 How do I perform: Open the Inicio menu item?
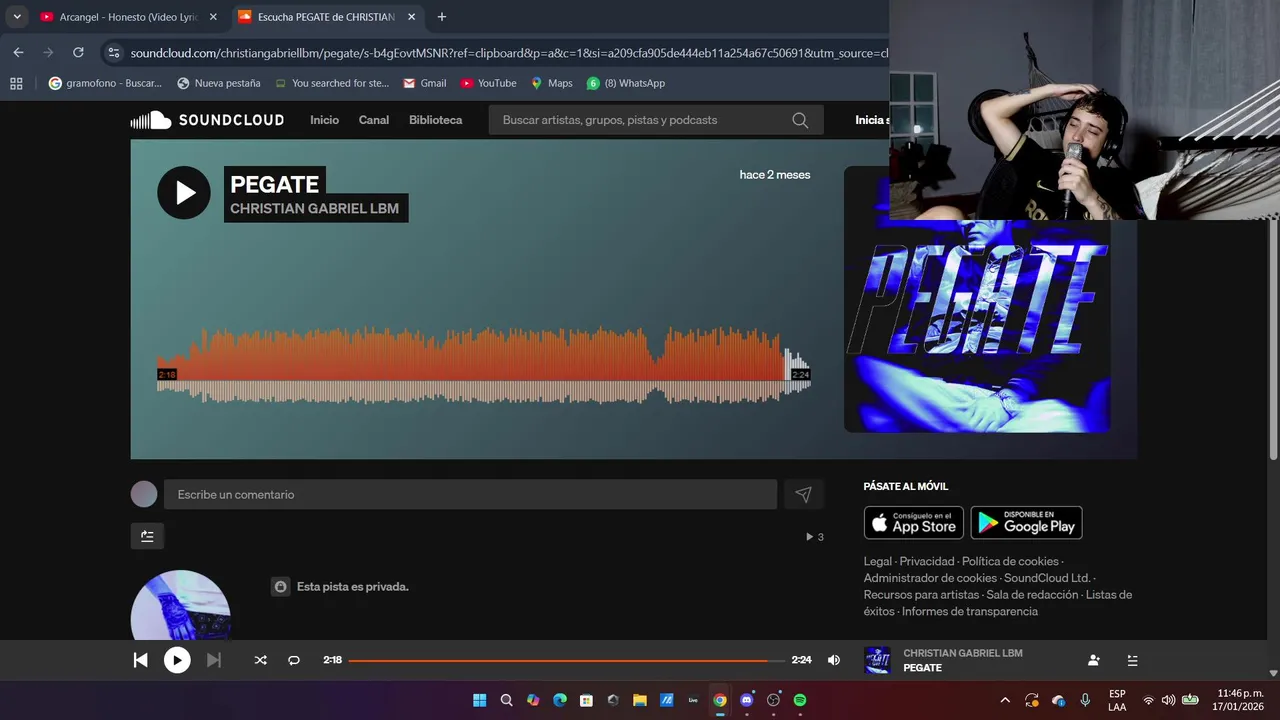(x=324, y=120)
